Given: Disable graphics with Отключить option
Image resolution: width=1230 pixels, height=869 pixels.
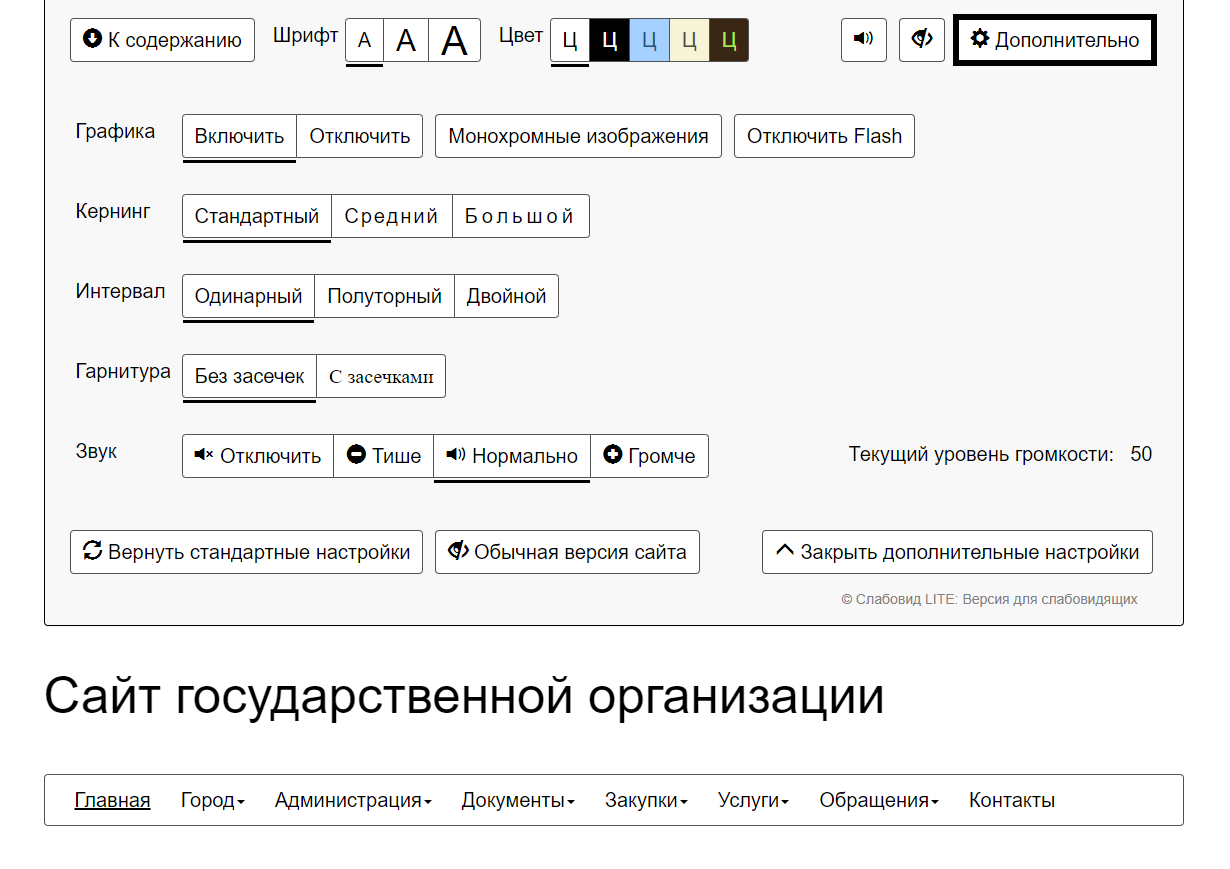Looking at the screenshot, I should click(359, 136).
